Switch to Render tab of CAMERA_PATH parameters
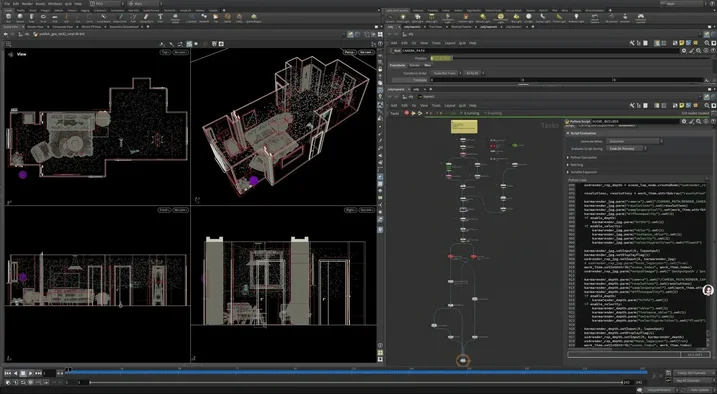This screenshot has height=394, width=717. [x=414, y=65]
